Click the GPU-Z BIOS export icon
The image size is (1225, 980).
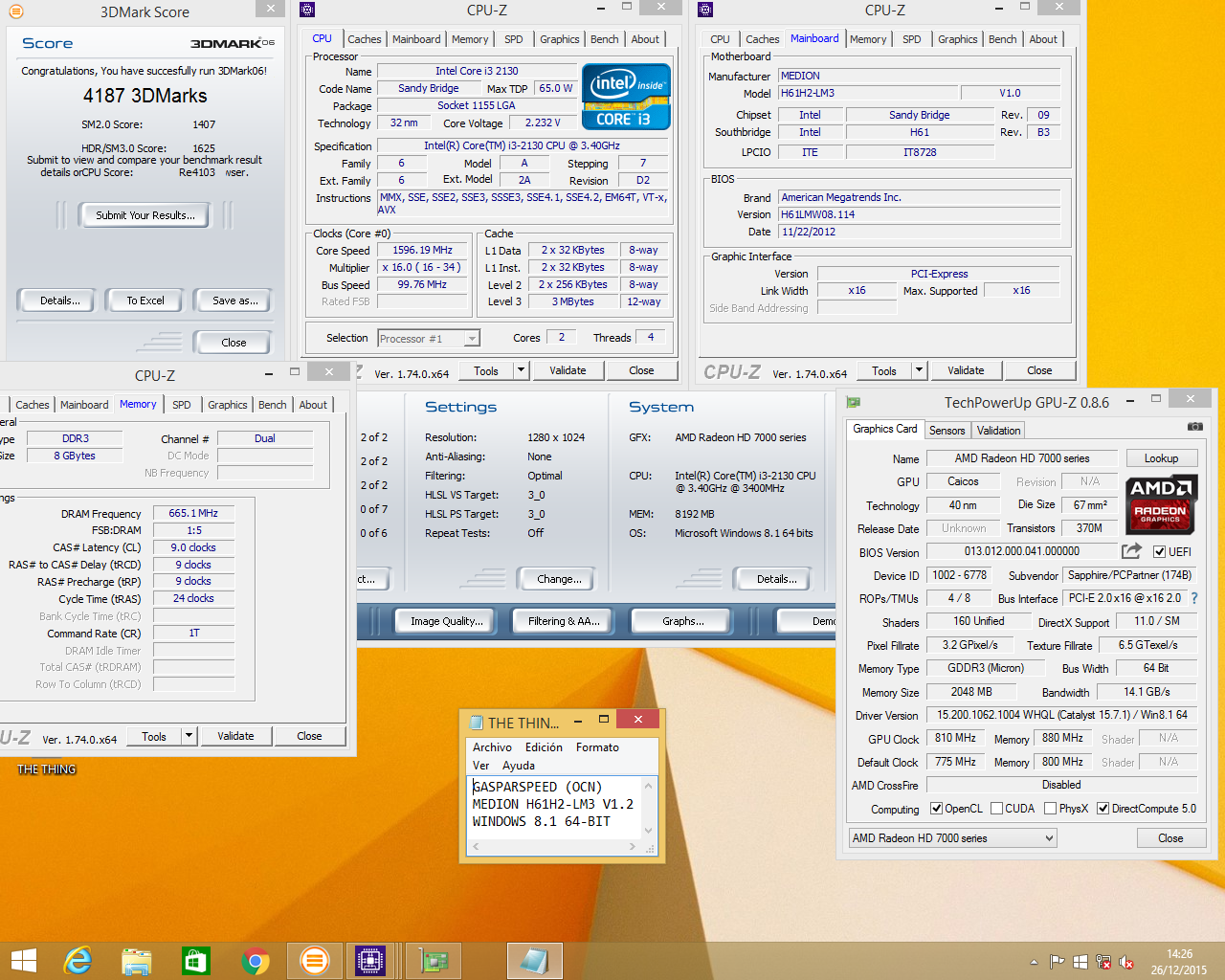(x=1131, y=551)
